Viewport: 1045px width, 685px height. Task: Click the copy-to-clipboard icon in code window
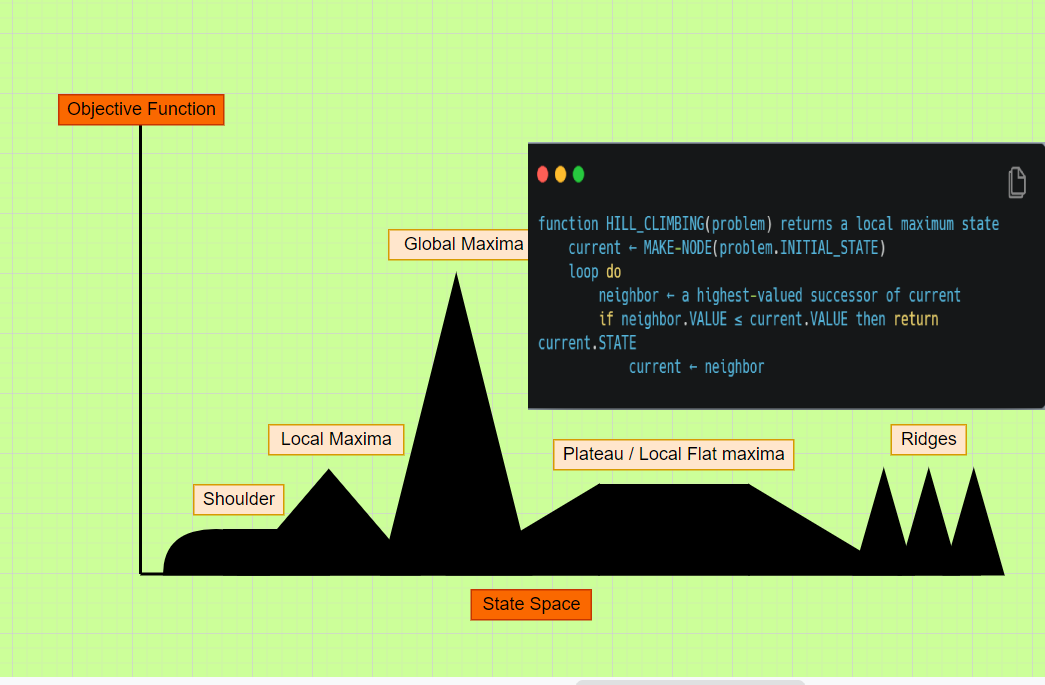click(x=1017, y=182)
